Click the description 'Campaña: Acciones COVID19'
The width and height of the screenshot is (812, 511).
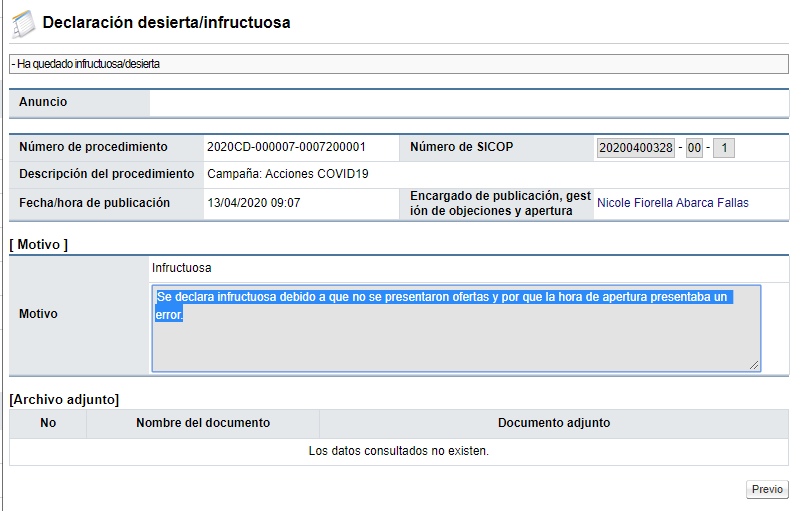pyautogui.click(x=288, y=174)
